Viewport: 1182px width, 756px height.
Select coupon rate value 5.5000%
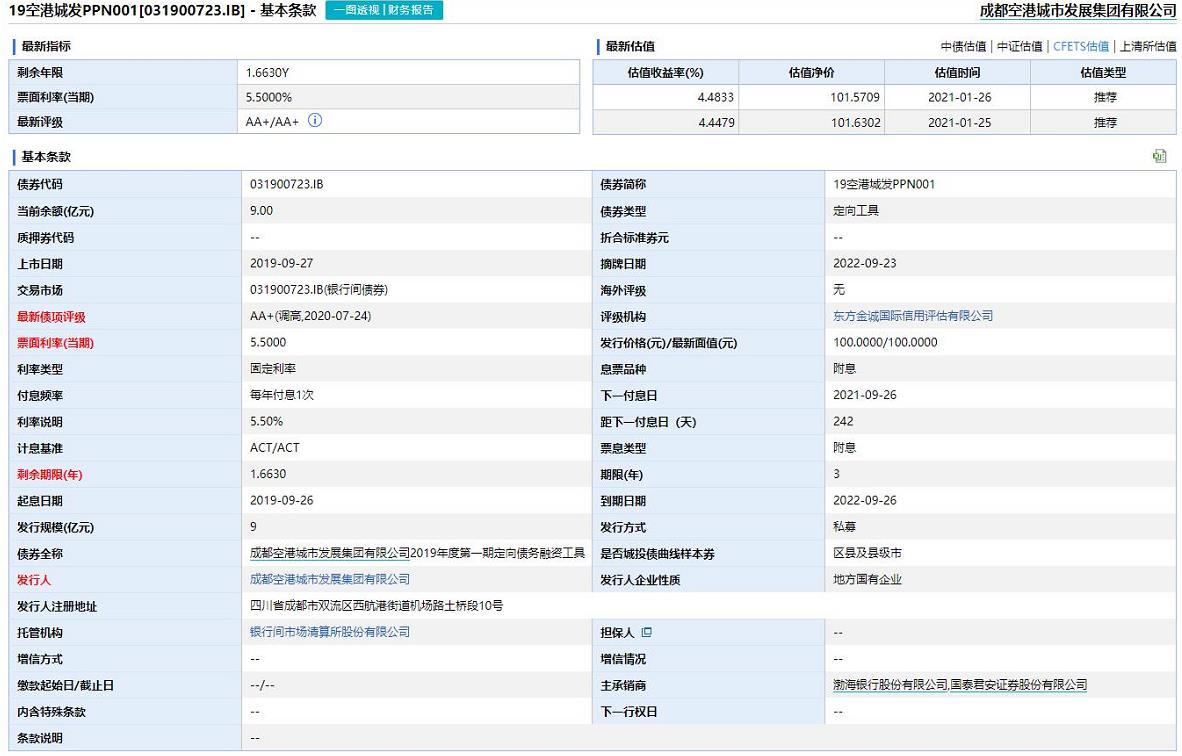click(x=269, y=97)
